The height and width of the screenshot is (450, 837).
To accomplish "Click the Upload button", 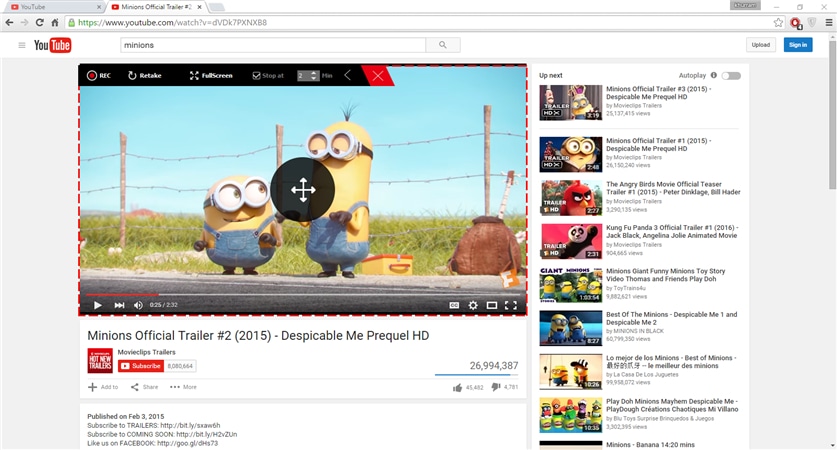I will tap(761, 45).
